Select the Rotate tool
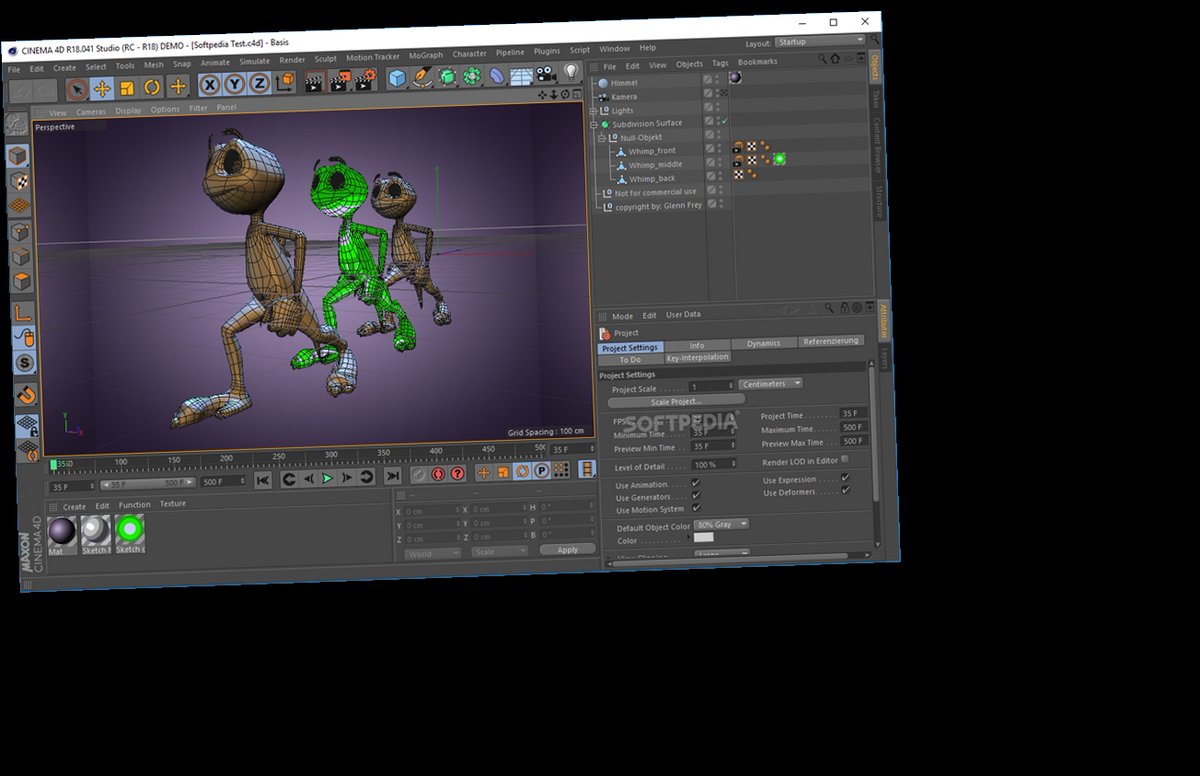1200x776 pixels. pos(152,88)
